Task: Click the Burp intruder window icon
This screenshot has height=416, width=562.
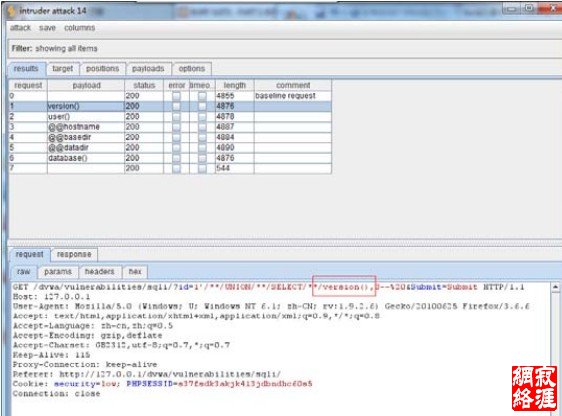Action: [11, 11]
